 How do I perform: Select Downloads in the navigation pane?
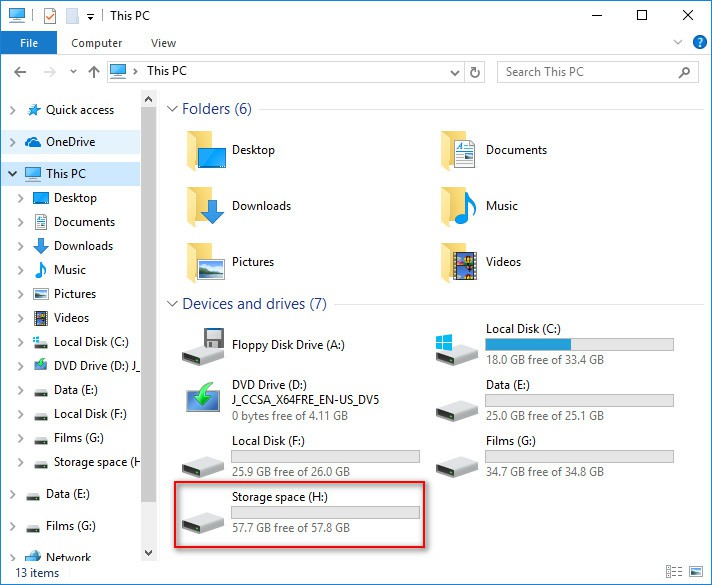click(x=83, y=246)
